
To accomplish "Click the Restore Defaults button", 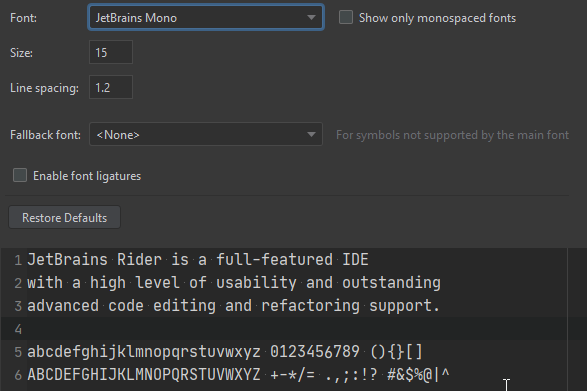I will [x=64, y=217].
